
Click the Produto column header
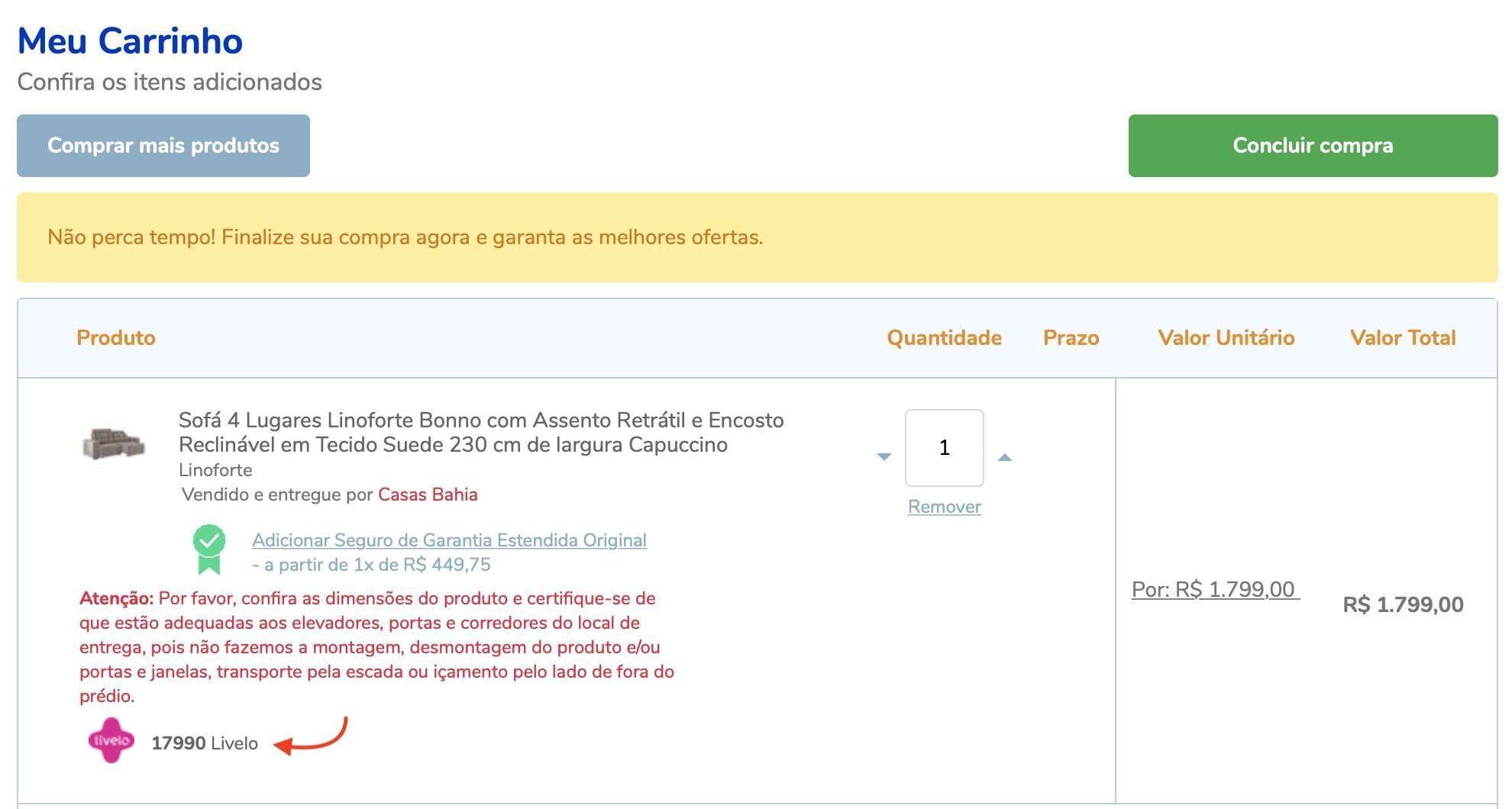point(116,338)
